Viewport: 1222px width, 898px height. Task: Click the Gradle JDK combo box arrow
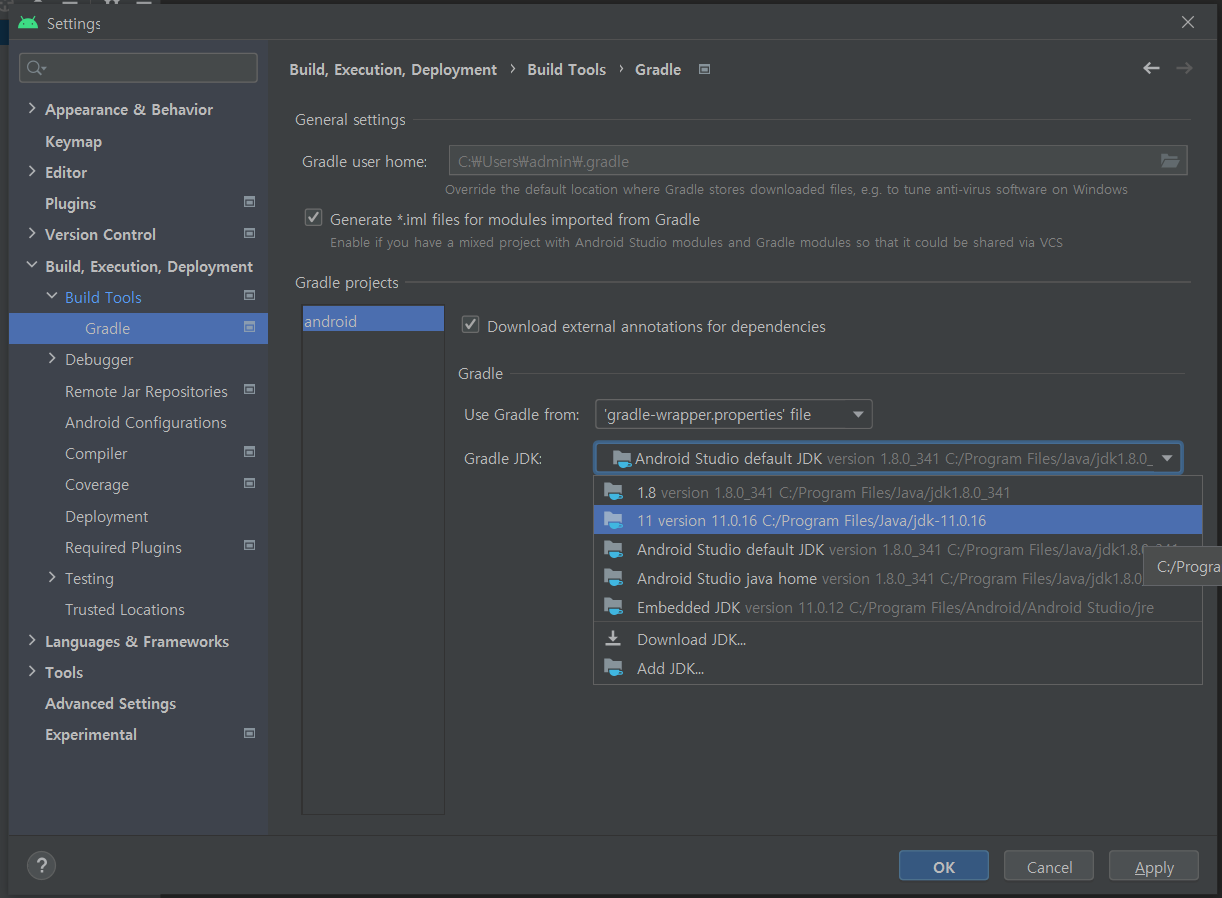pos(1166,458)
